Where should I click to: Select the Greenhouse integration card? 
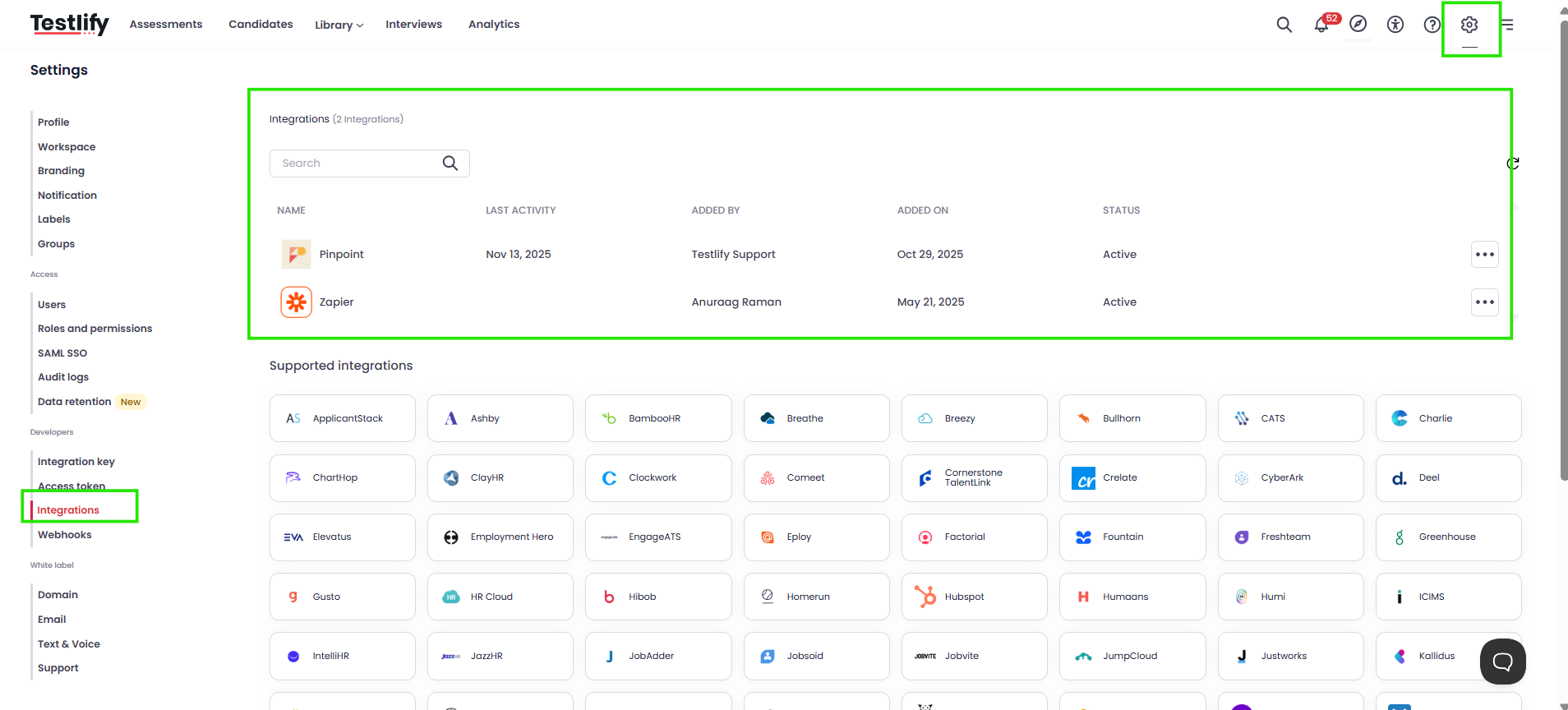1449,537
